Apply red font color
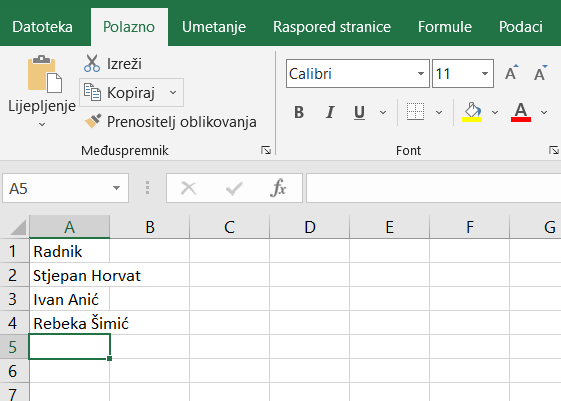This screenshot has width=561, height=401. coord(521,112)
